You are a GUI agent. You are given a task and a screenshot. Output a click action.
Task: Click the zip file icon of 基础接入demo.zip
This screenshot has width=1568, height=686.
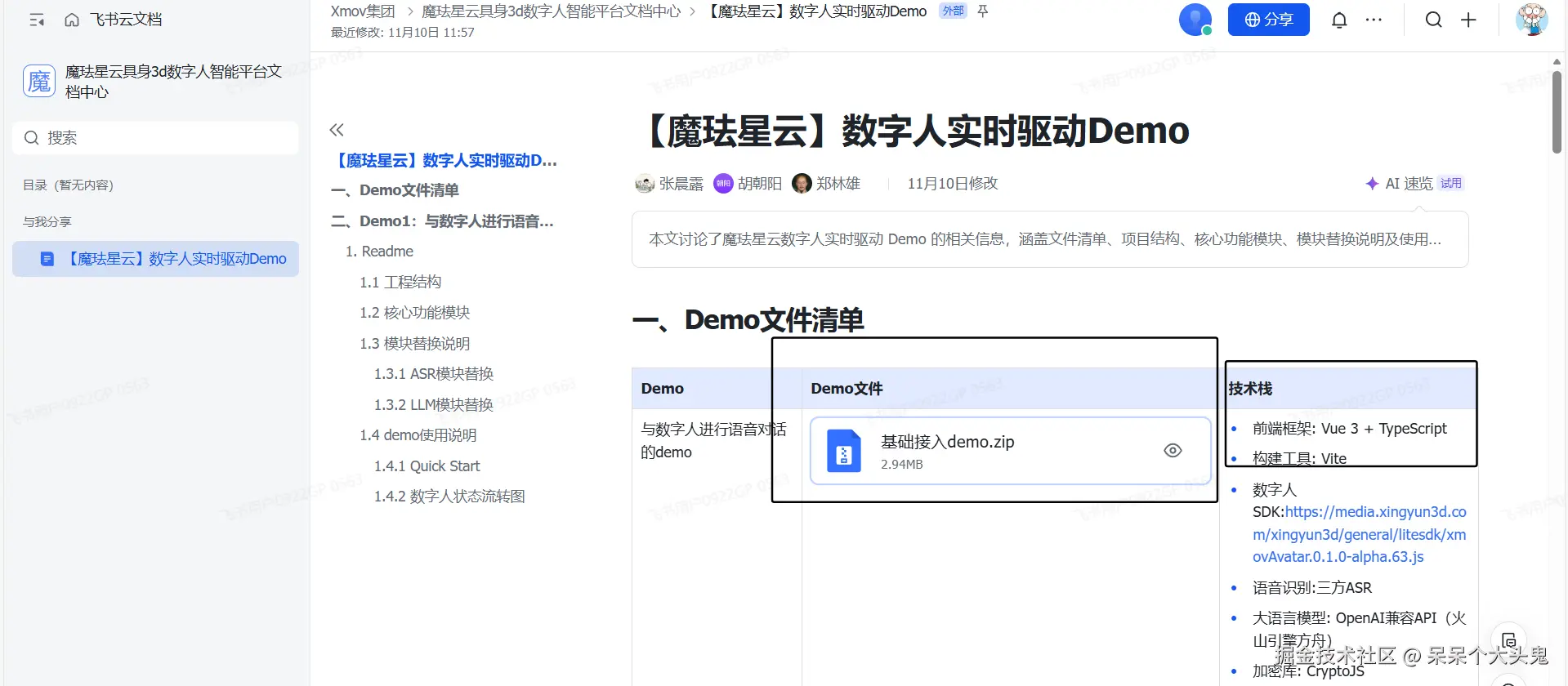pos(844,451)
